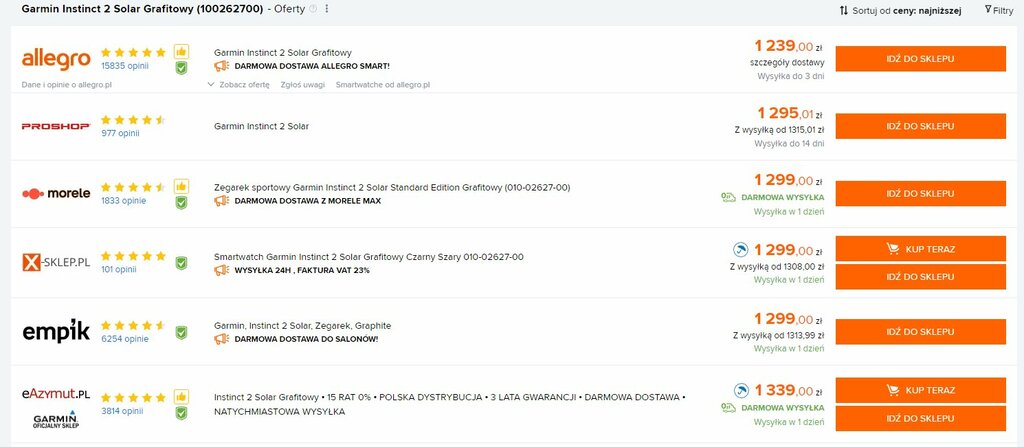1024x447 pixels.
Task: Click the Garmin oficjalny sklep badge
Action: coord(56,420)
